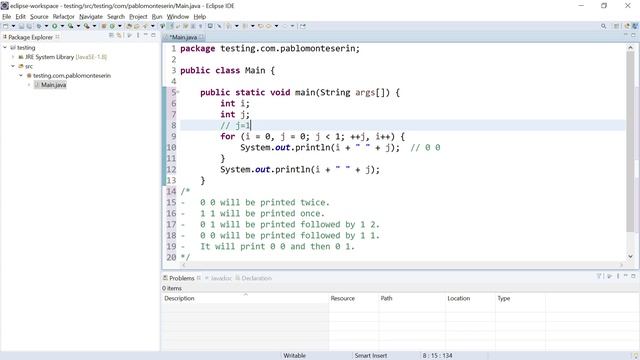Image resolution: width=640 pixels, height=360 pixels.
Task: Open the Navigate menu
Action: (x=91, y=17)
